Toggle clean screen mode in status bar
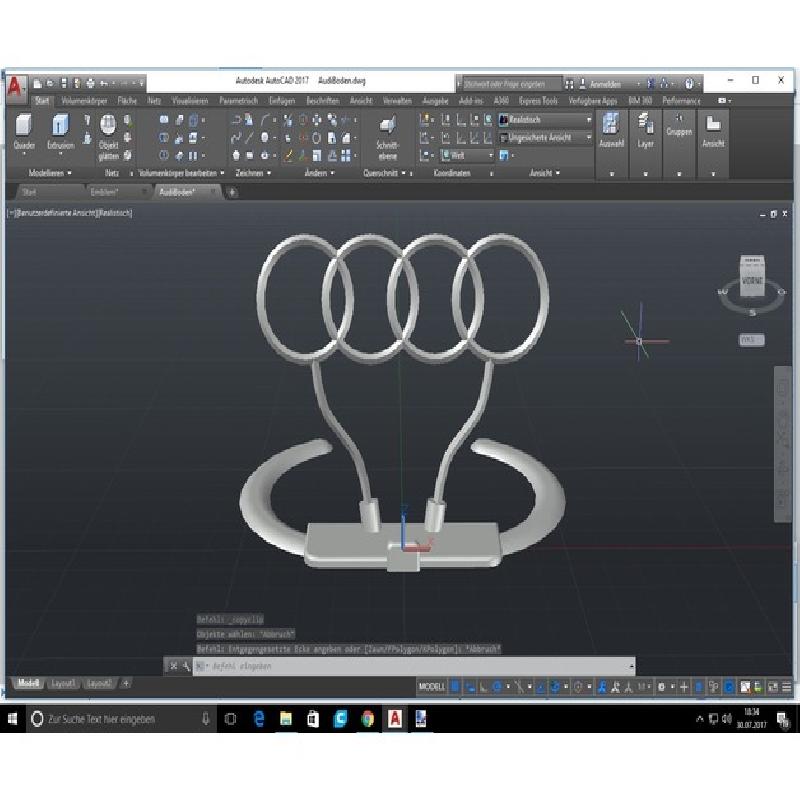The width and height of the screenshot is (800, 800). pos(773,687)
